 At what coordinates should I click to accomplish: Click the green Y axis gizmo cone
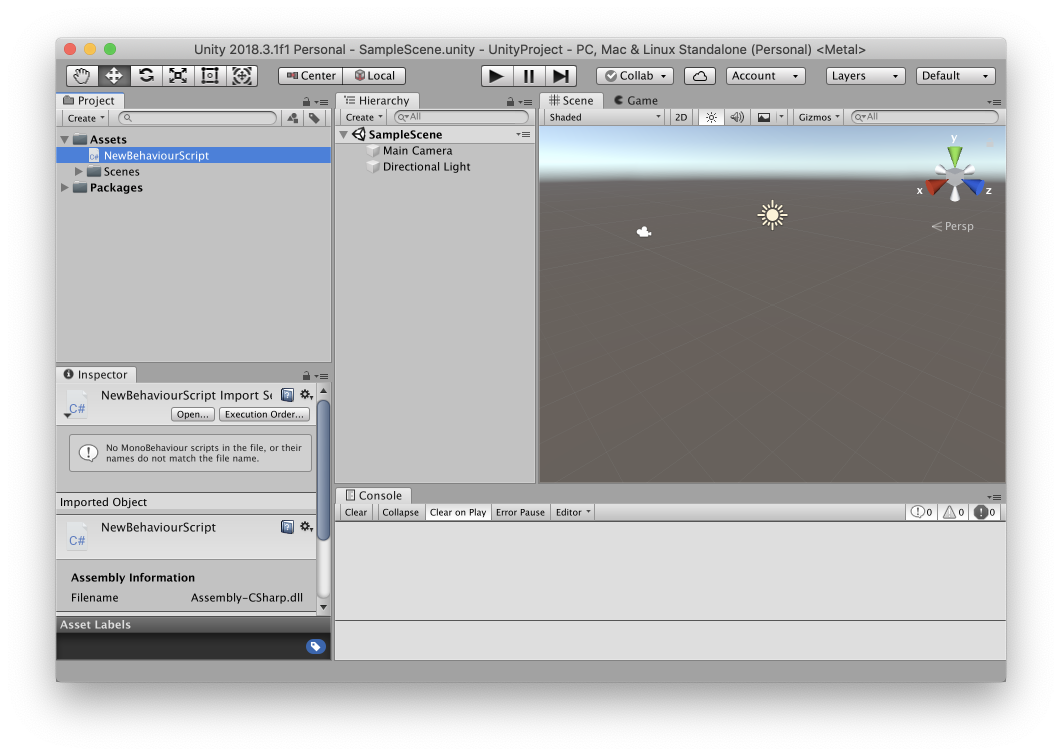click(x=954, y=155)
